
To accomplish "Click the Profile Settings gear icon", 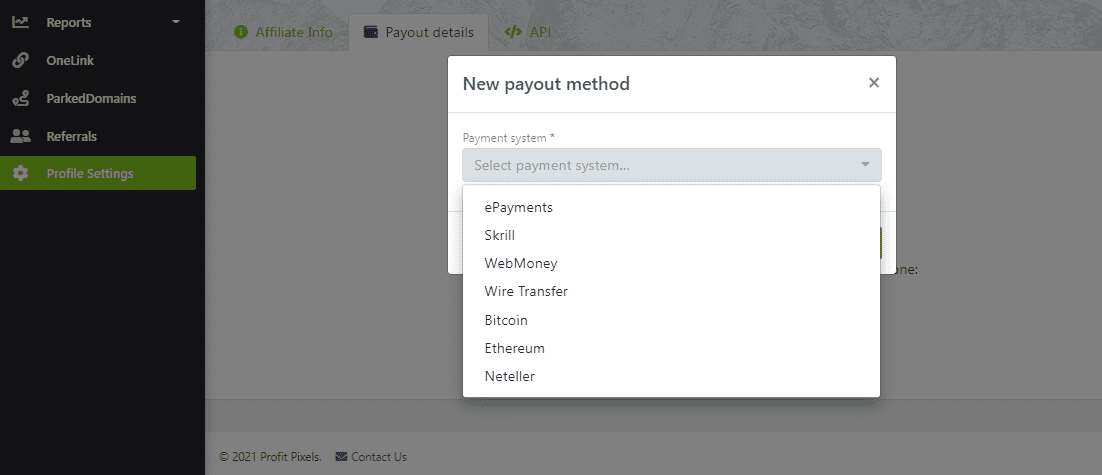I will 20,173.
